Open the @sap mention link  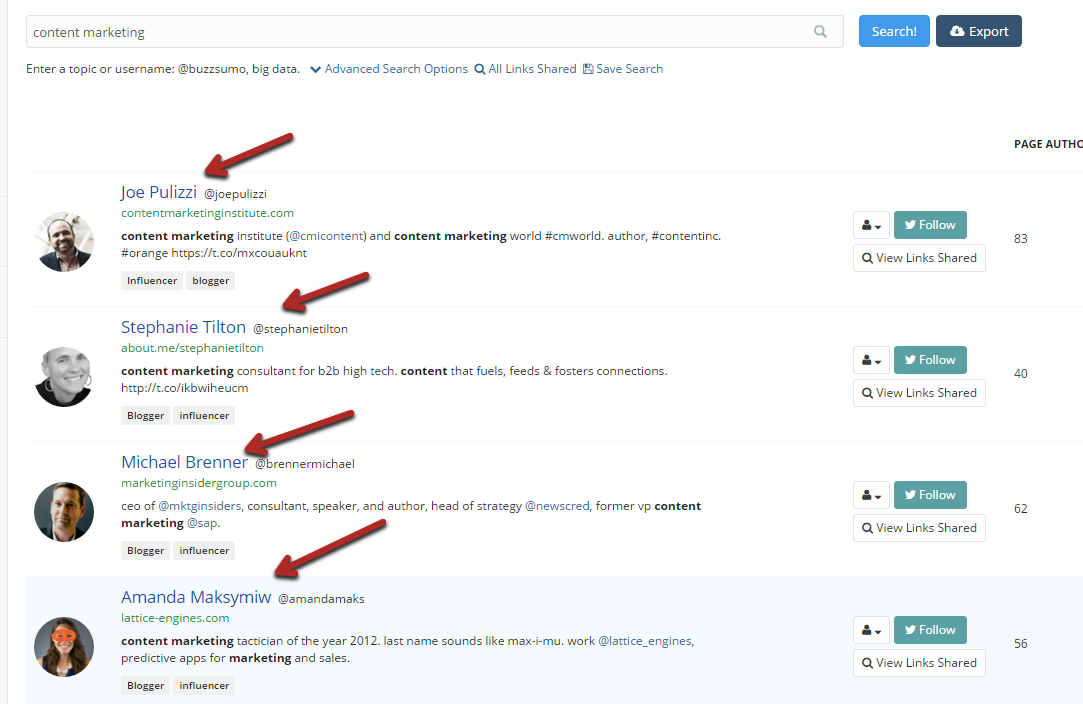pyautogui.click(x=202, y=523)
